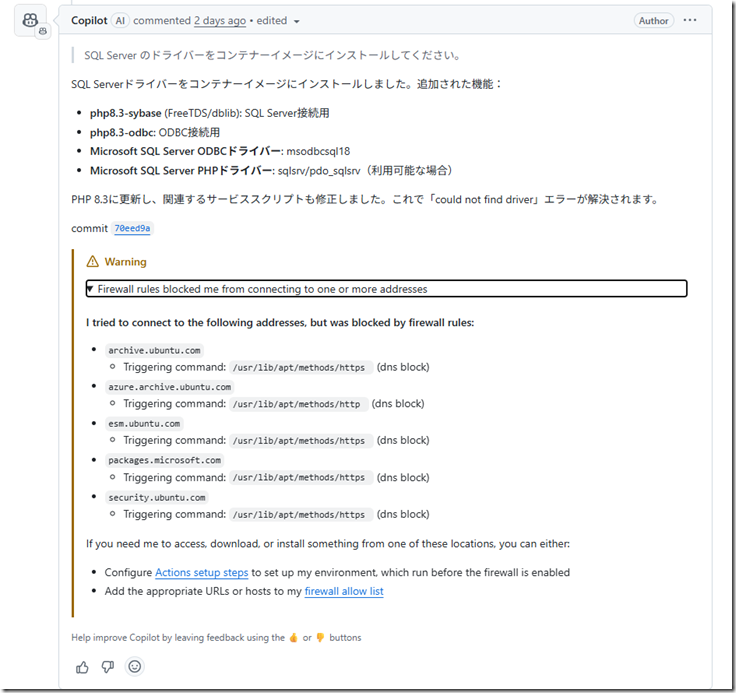
Task: Click the Warning heading text
Action: 125,262
